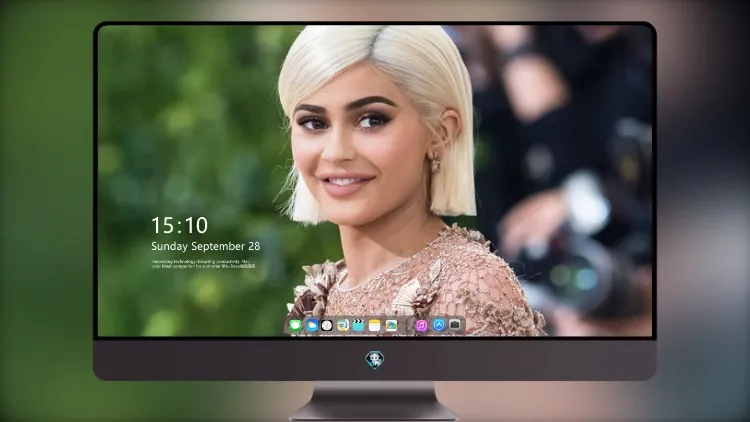Open the Clock app in dock

(327, 326)
